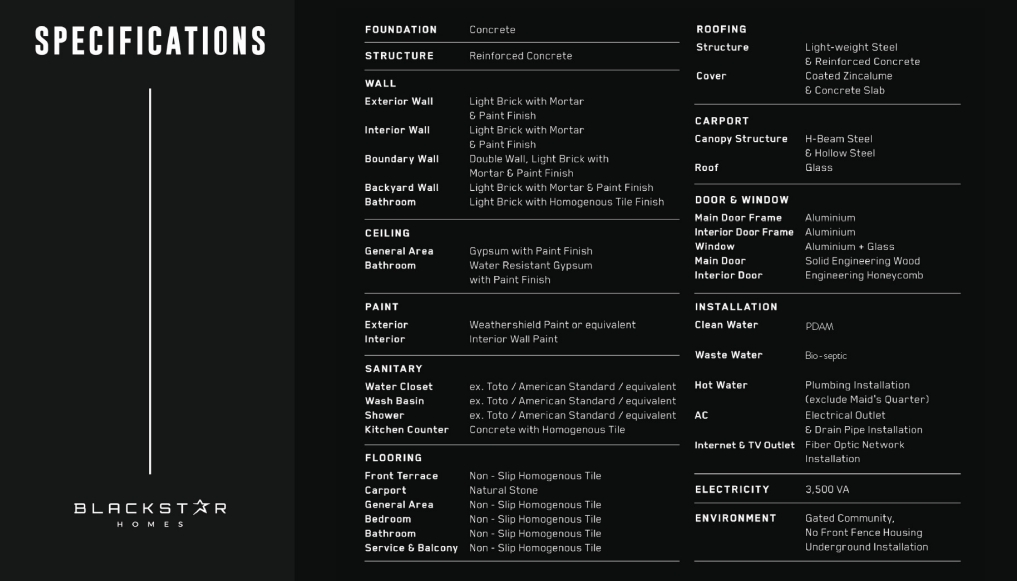Select the Natural Stone value
The height and width of the screenshot is (581, 1017).
503,491
